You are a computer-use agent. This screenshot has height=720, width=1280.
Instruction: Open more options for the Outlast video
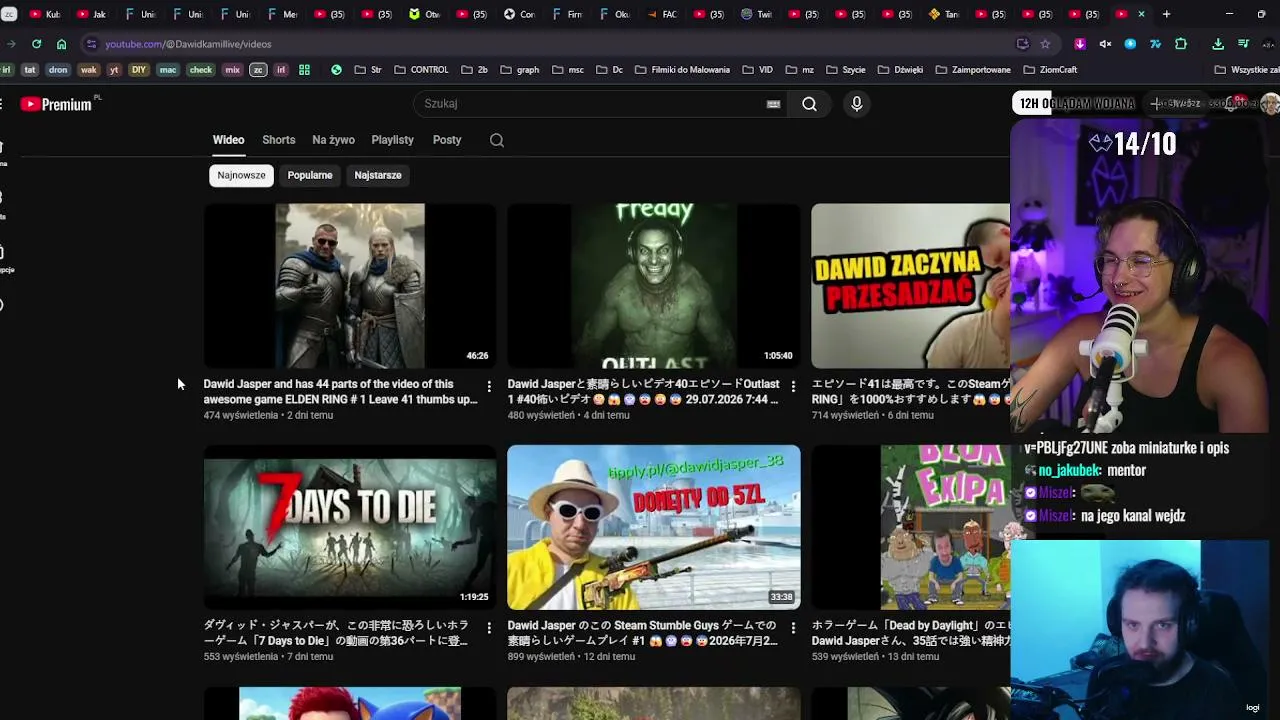point(793,386)
